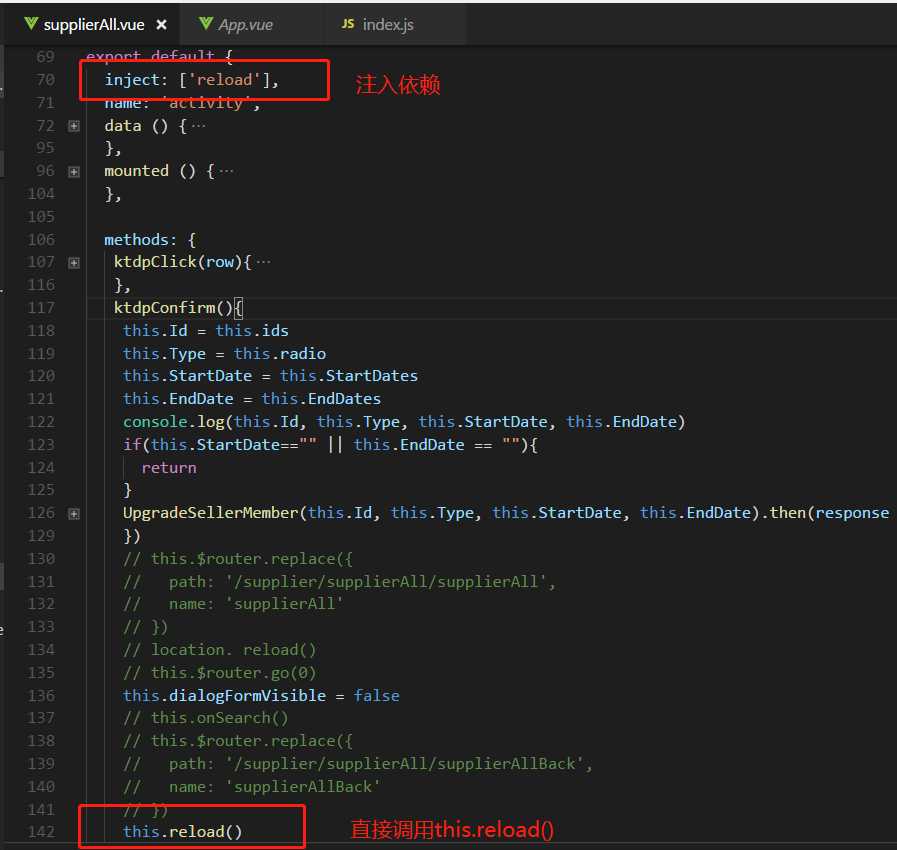Click comment "path: '/supplier/supplierAll/supplierAll'"
The width and height of the screenshot is (897, 850).
point(362,581)
